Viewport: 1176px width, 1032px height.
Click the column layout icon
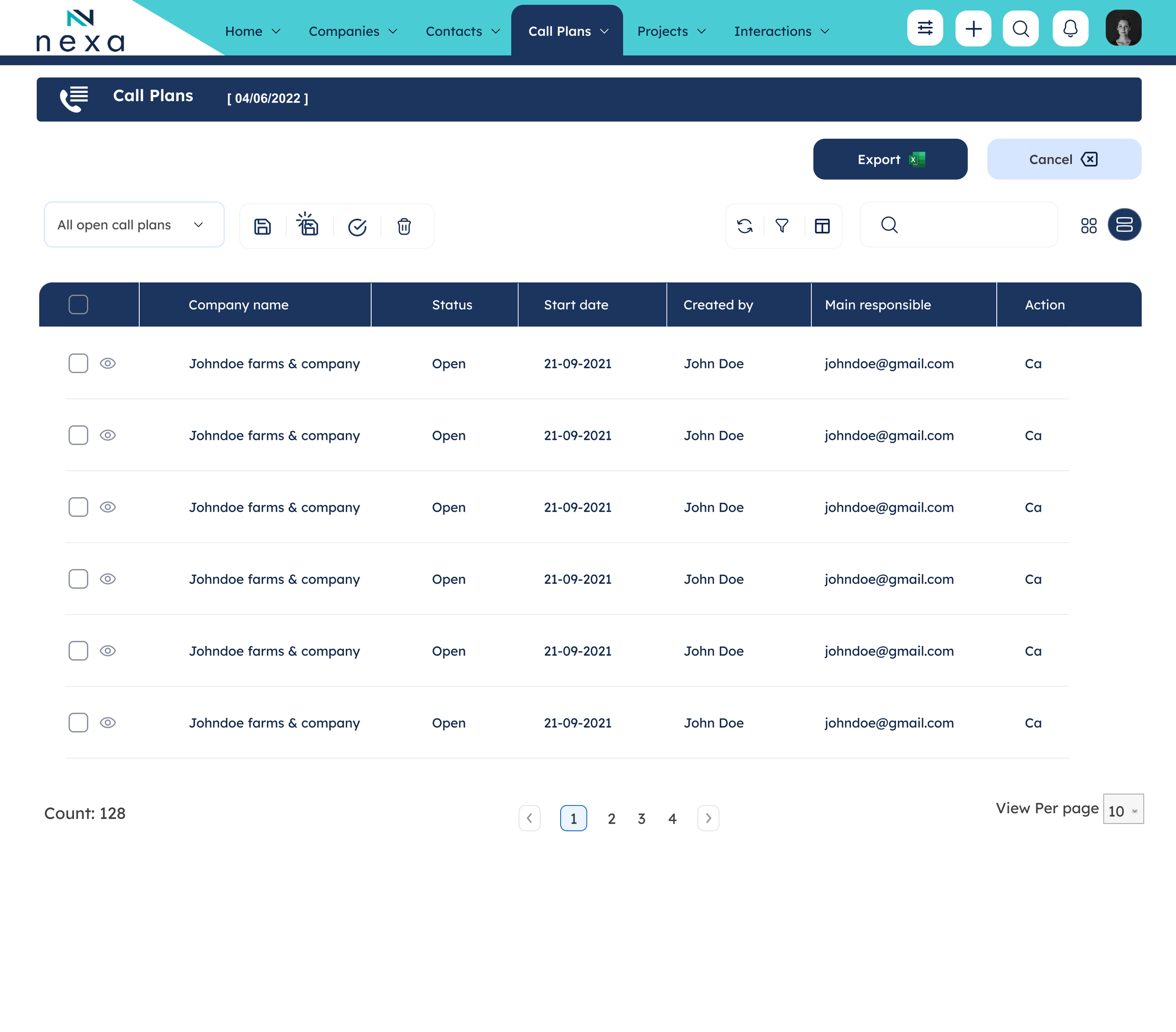point(822,225)
